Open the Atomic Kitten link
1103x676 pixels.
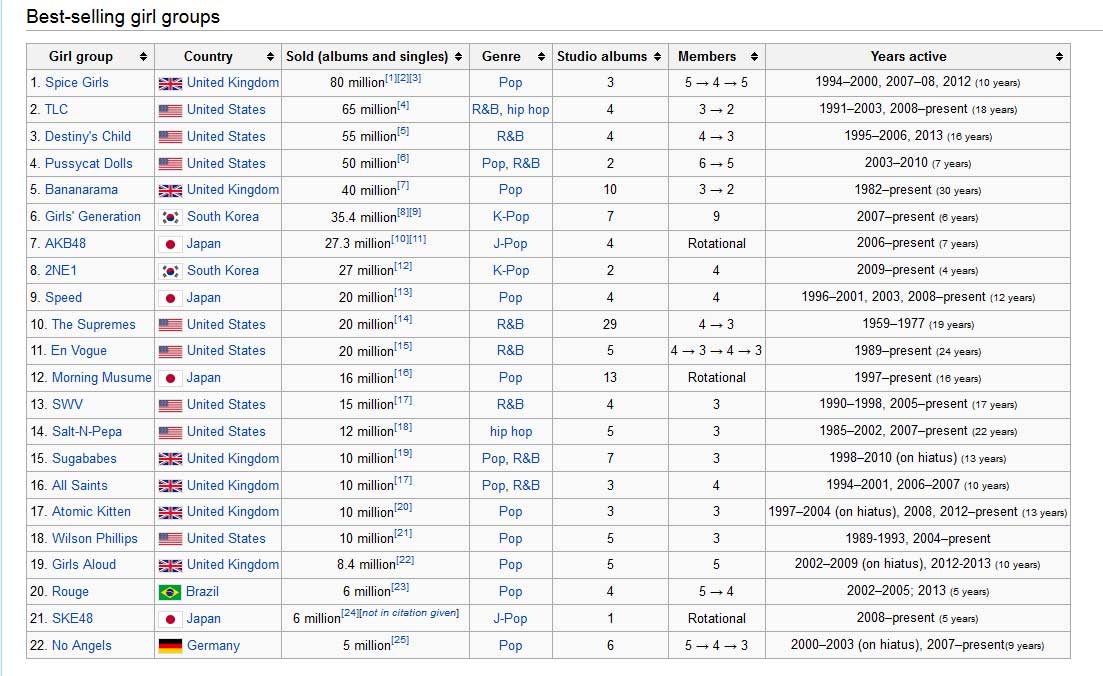point(91,511)
